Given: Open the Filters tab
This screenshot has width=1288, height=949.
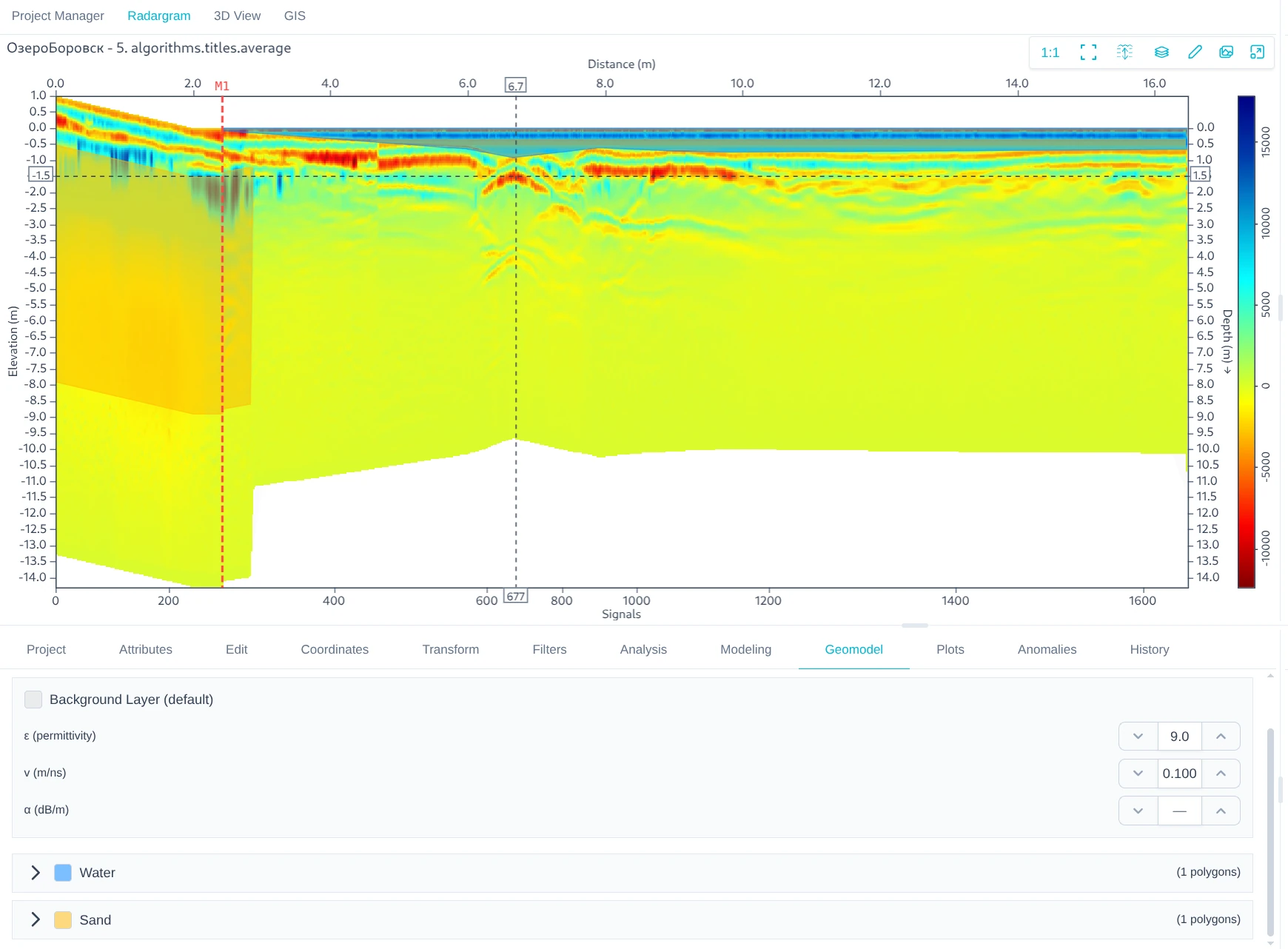Looking at the screenshot, I should point(549,649).
